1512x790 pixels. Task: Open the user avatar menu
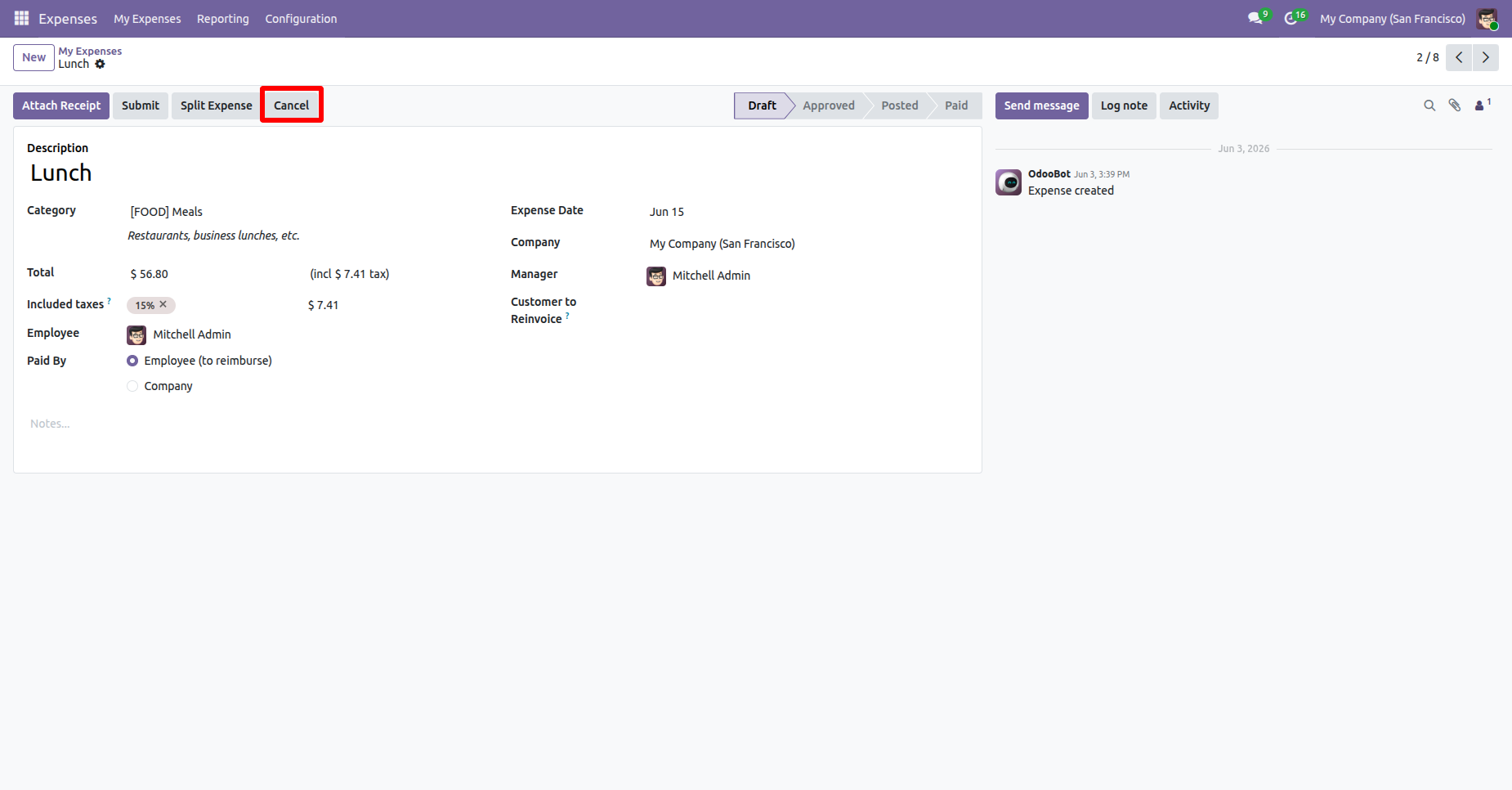tap(1487, 18)
